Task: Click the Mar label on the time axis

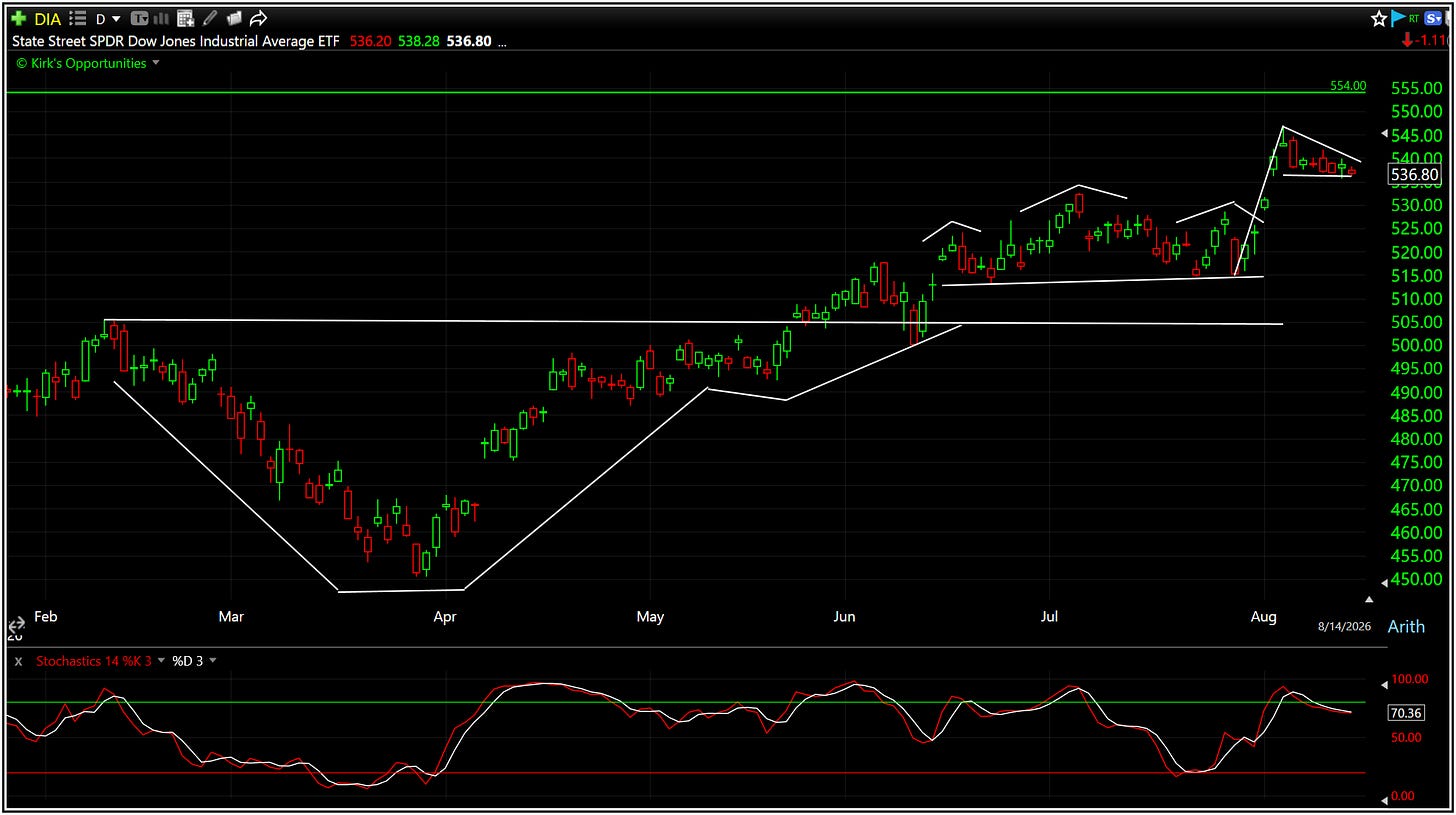Action: coord(231,616)
